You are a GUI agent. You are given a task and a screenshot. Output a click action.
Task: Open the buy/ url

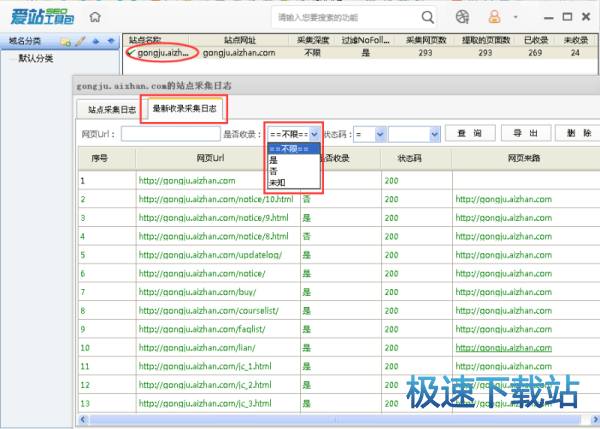pos(197,292)
